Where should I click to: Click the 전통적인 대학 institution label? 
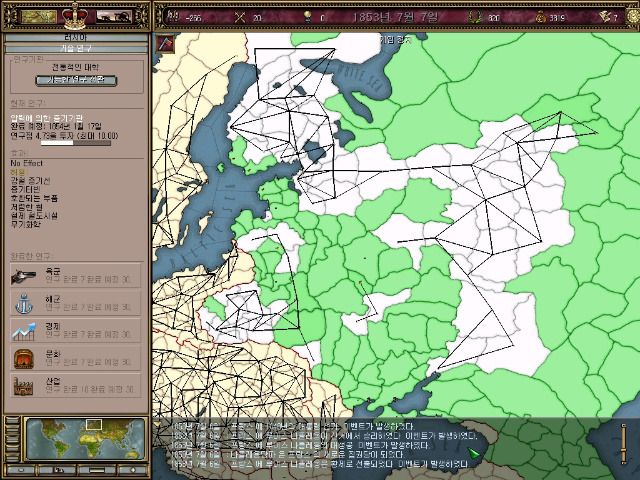click(76, 67)
